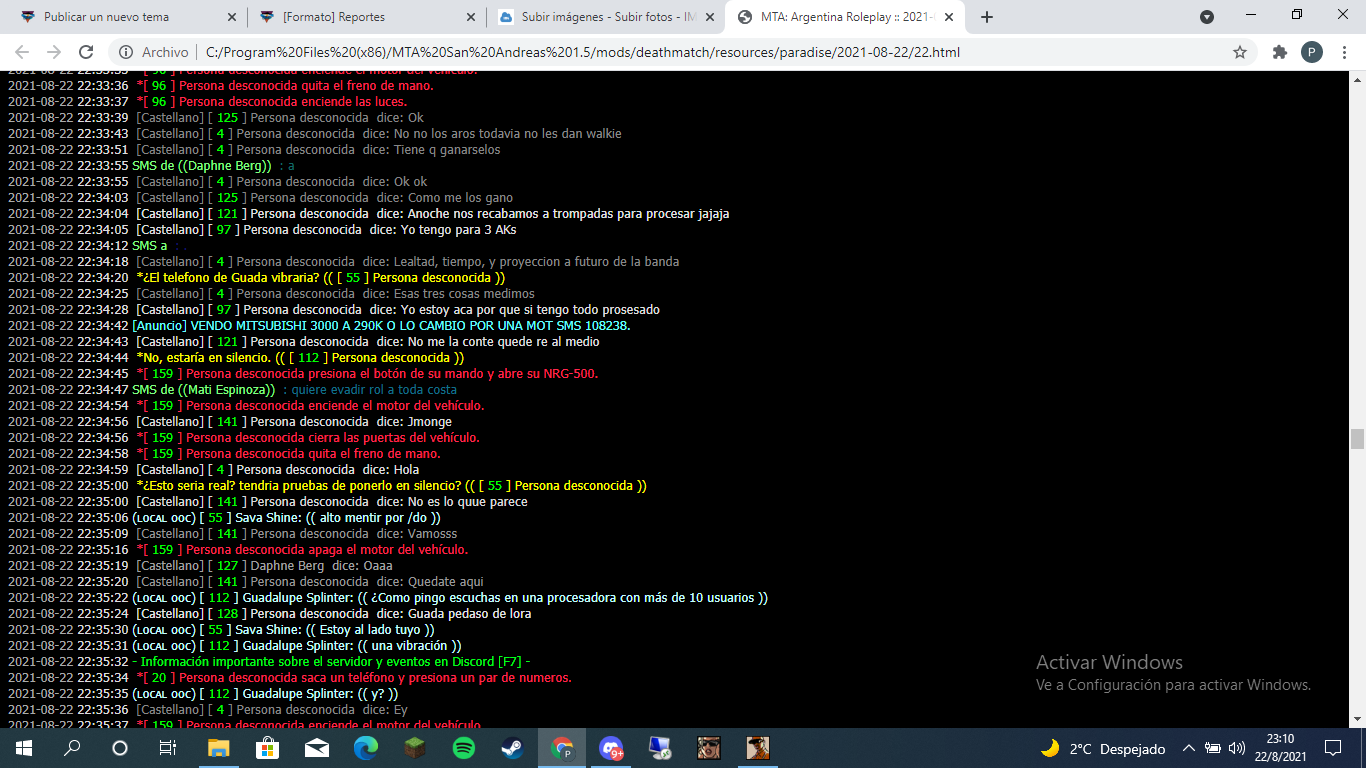Click the 'Yo tengo para 3 AKs' line
This screenshot has width=1366, height=768.
pyautogui.click(x=263, y=229)
